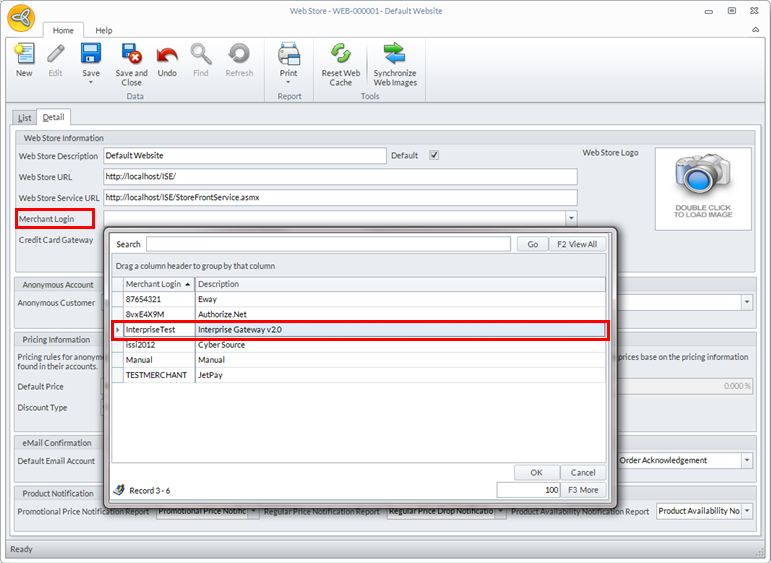Switch to the Help ribbon tab
The height and width of the screenshot is (563, 771).
click(x=104, y=31)
